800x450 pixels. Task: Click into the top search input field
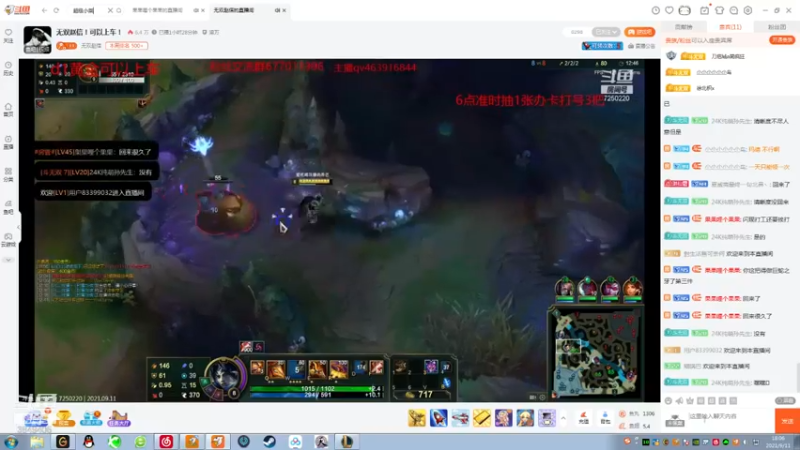click(88, 10)
